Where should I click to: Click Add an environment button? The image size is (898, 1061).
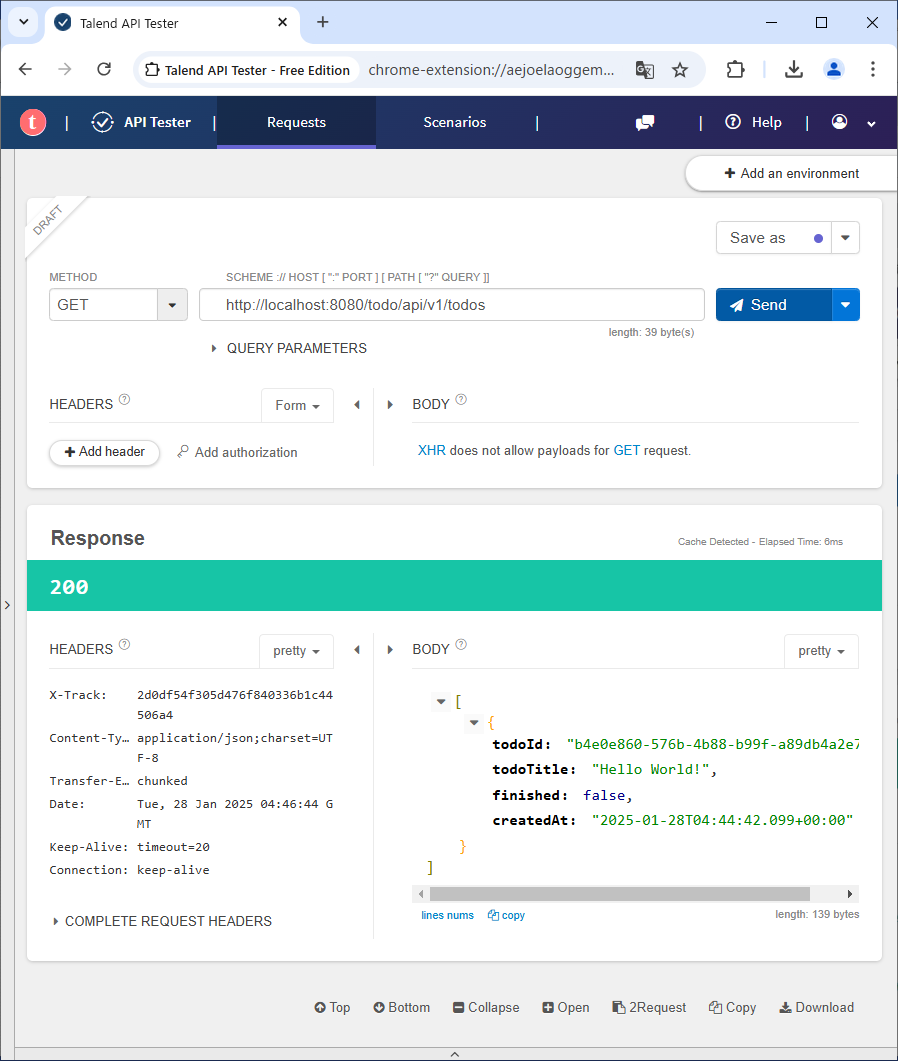coord(791,173)
